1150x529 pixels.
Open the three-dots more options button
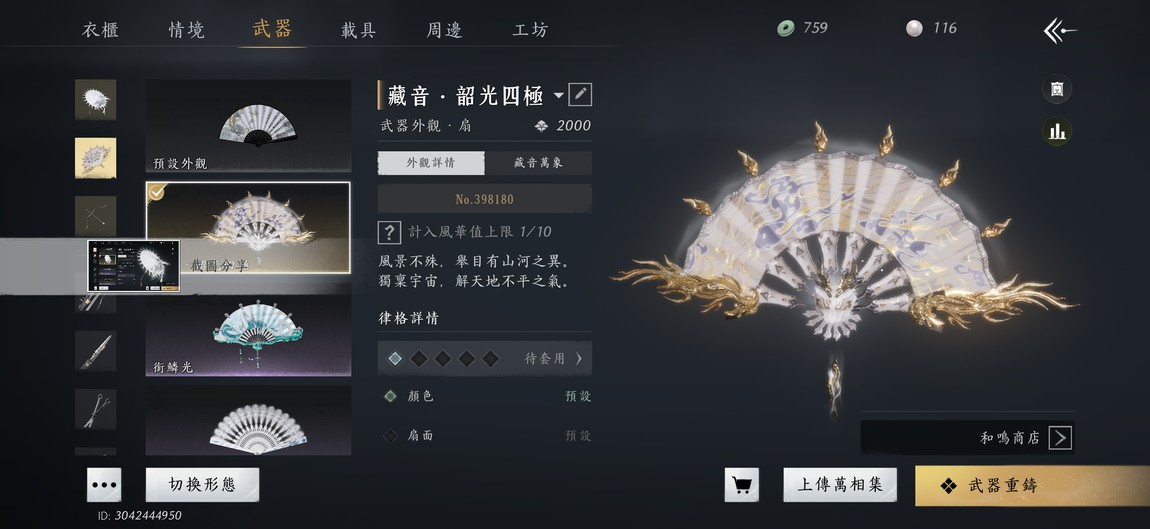tap(104, 485)
